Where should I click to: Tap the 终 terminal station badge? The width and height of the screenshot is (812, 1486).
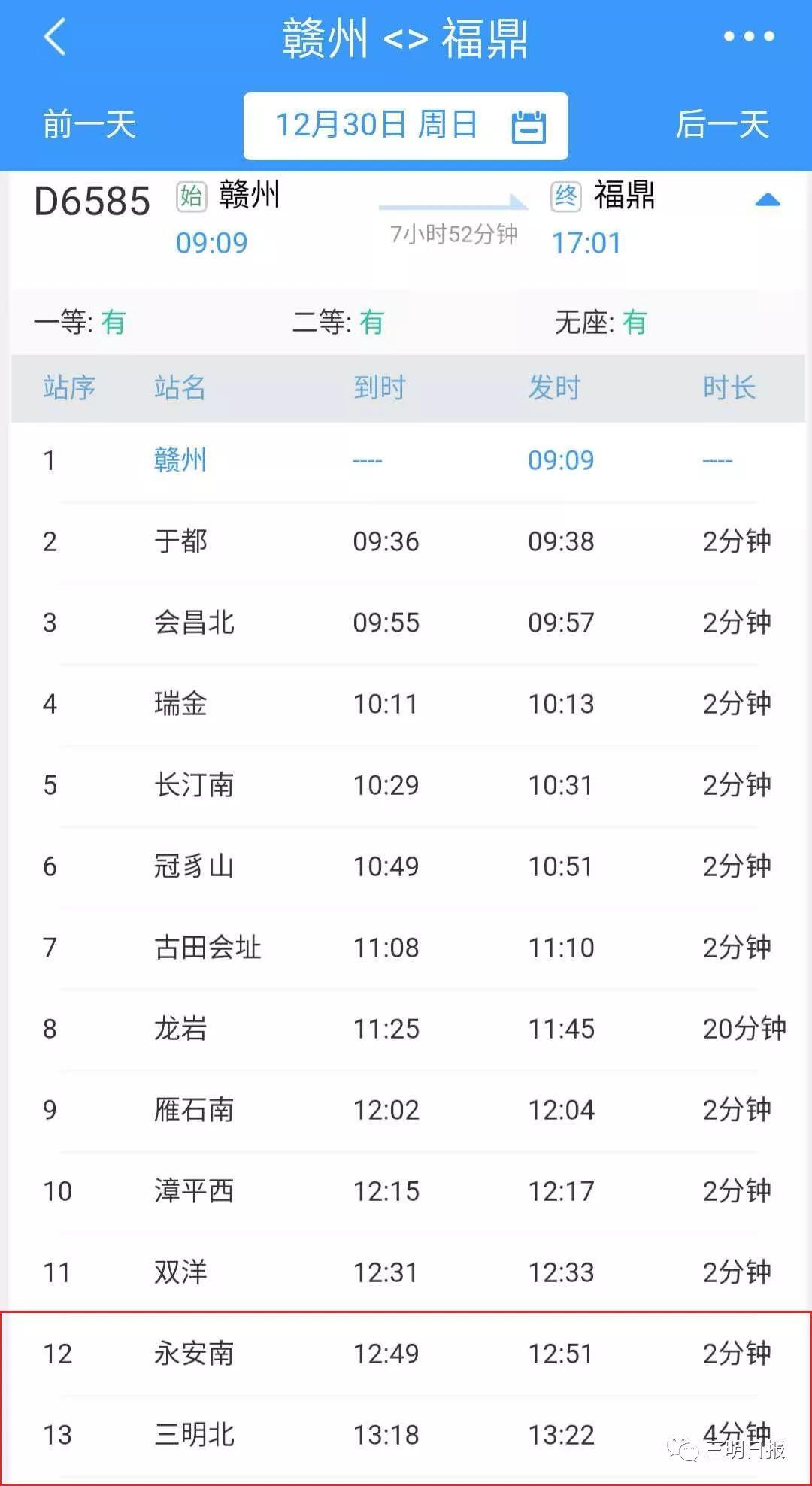coord(565,196)
